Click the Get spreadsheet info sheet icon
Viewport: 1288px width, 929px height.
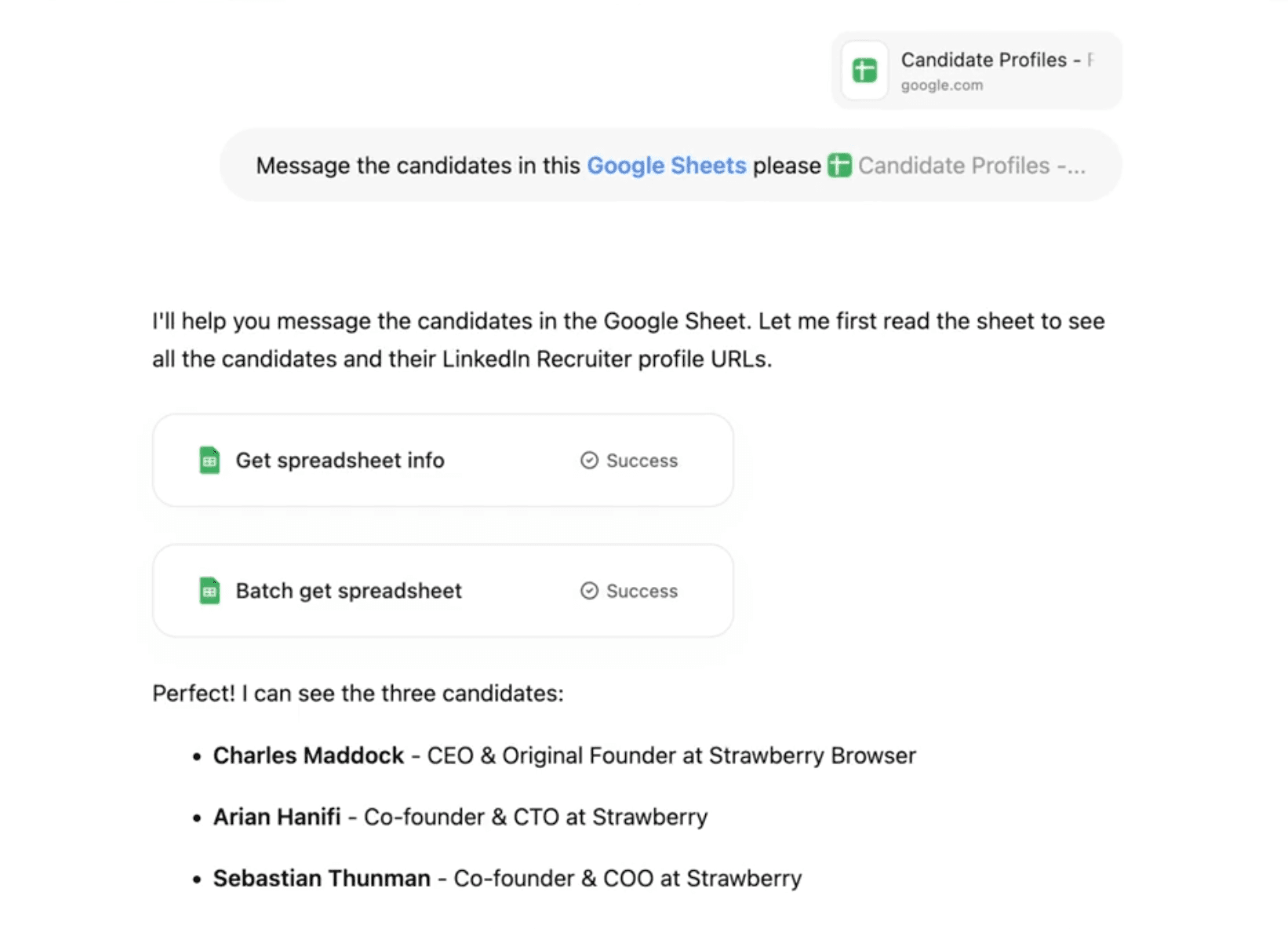pyautogui.click(x=209, y=461)
